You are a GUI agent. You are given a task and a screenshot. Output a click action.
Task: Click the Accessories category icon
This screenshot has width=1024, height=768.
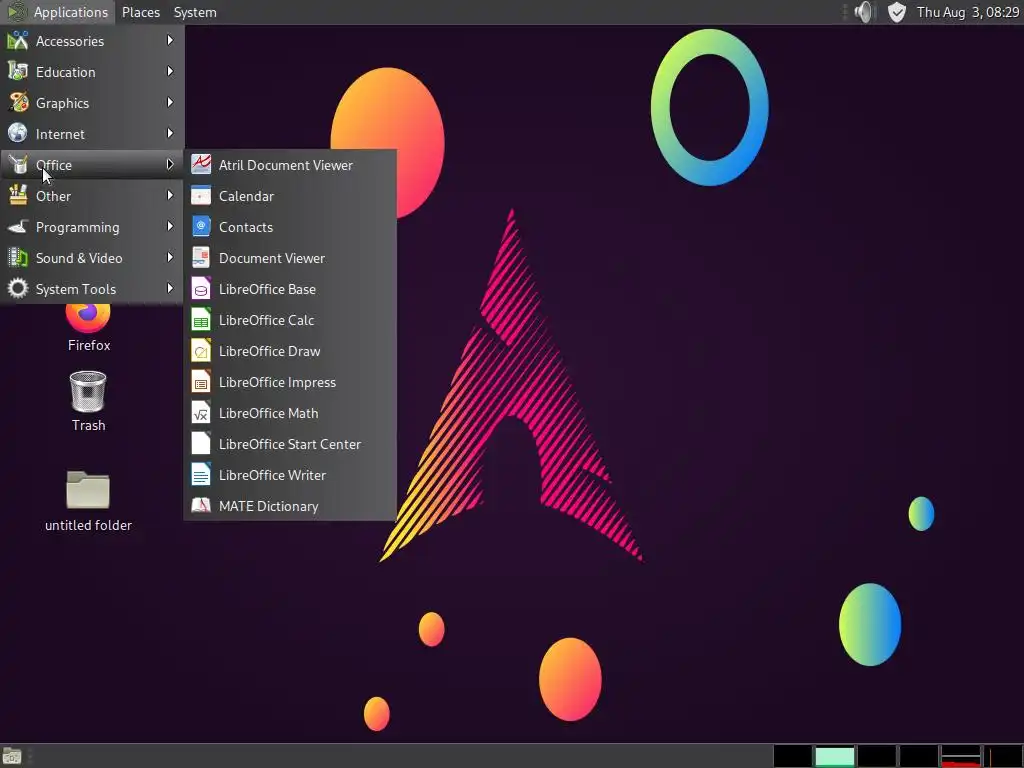pos(18,40)
